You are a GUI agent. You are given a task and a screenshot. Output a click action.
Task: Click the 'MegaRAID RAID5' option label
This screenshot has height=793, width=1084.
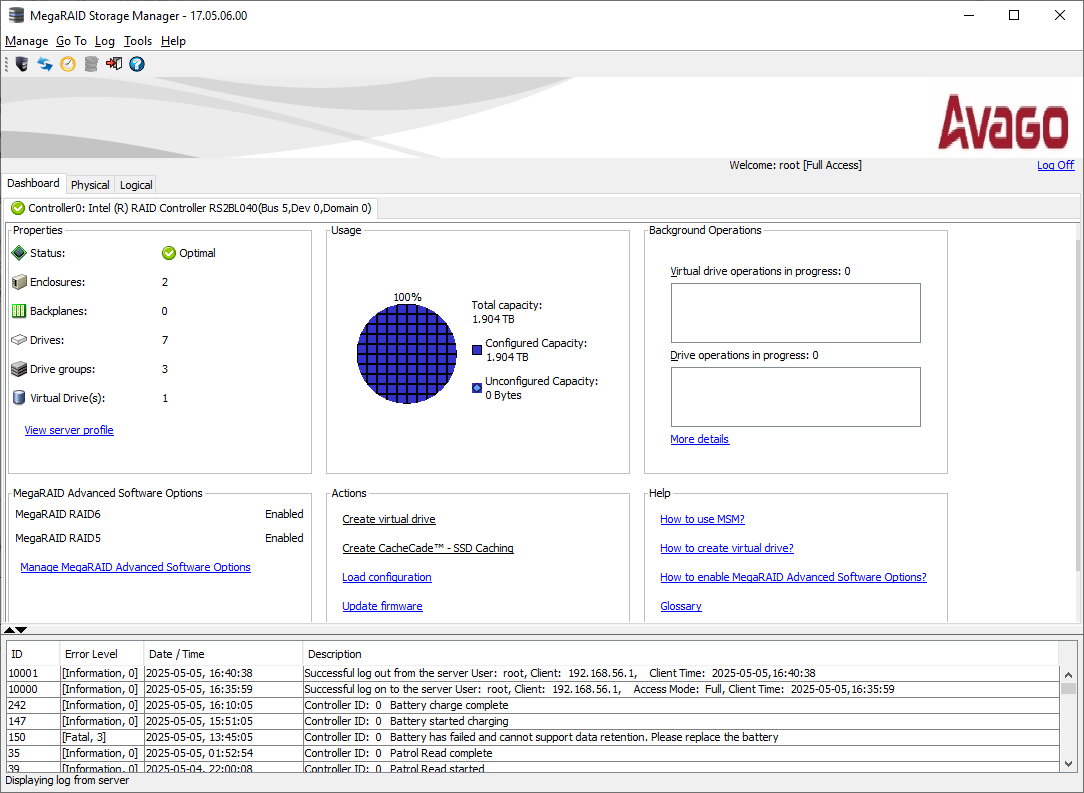(x=58, y=538)
